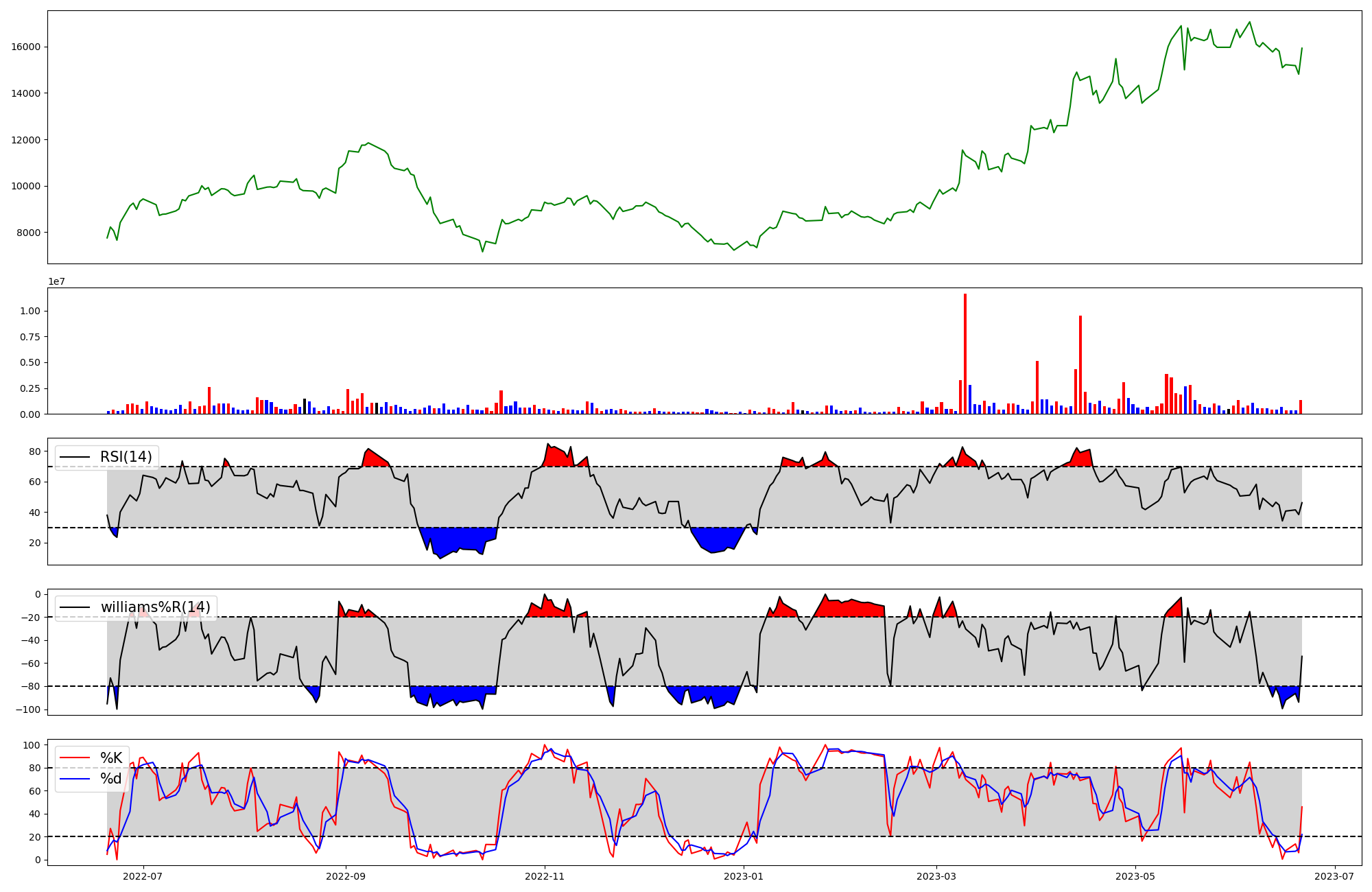This screenshot has width=1372, height=892.
Task: Click the 1e7 volume scale label
Action: [56, 281]
